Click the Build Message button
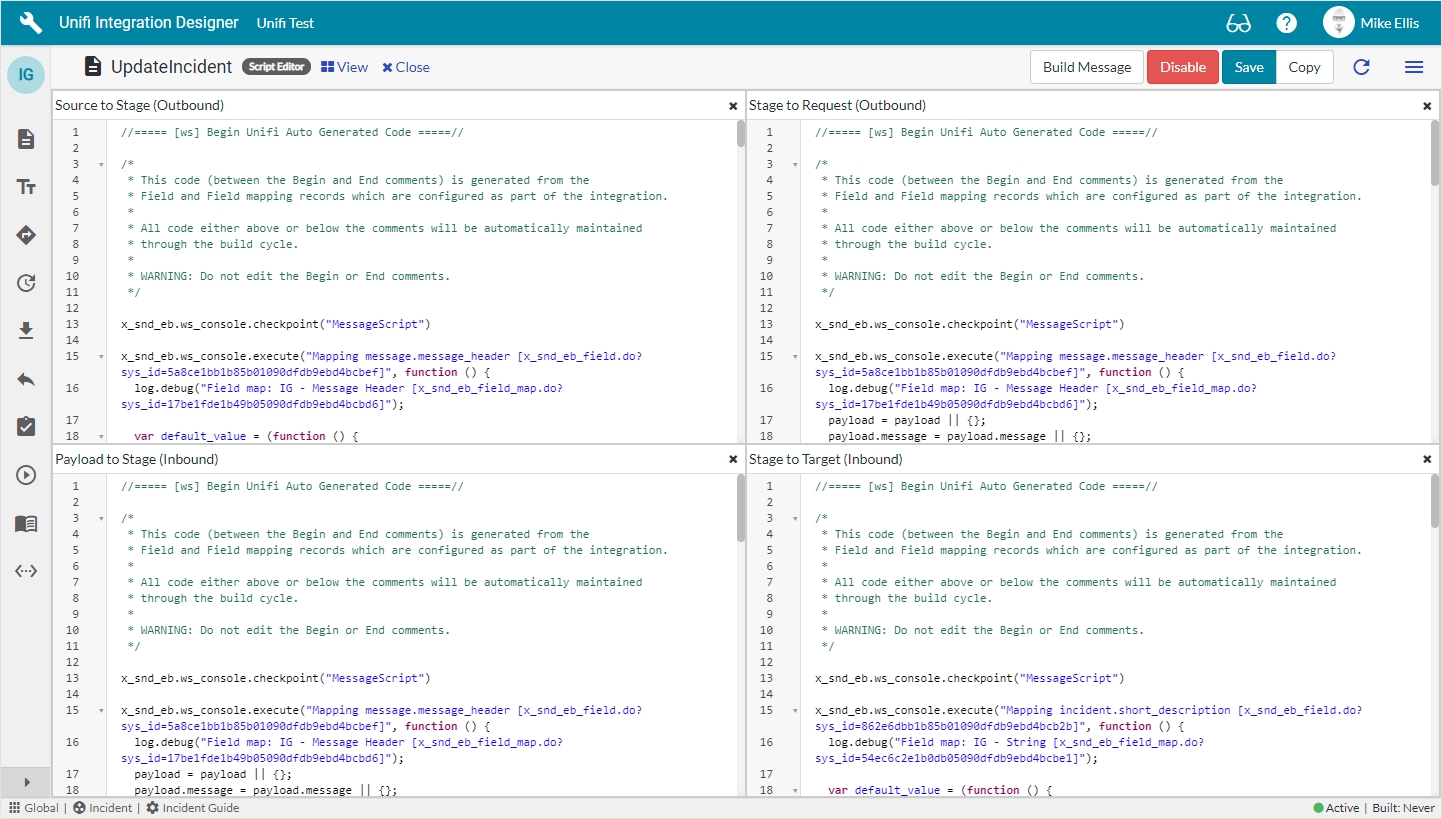Image resolution: width=1442 pixels, height=819 pixels. pos(1086,67)
